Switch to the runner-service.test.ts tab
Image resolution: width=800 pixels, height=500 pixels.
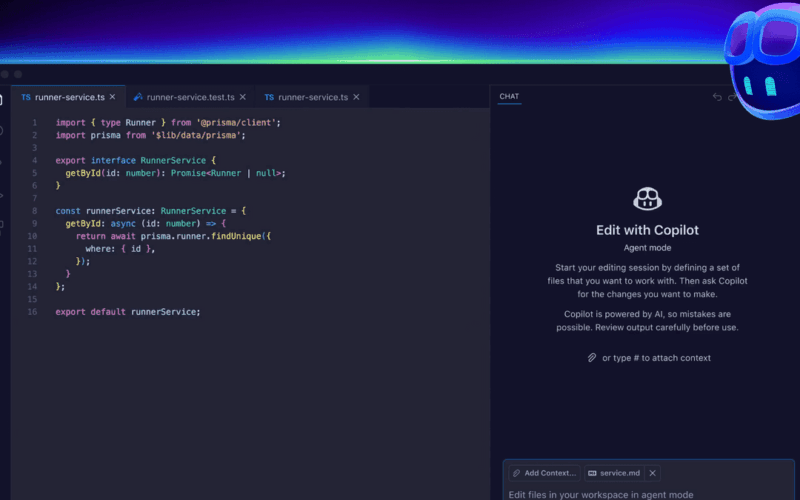190,97
